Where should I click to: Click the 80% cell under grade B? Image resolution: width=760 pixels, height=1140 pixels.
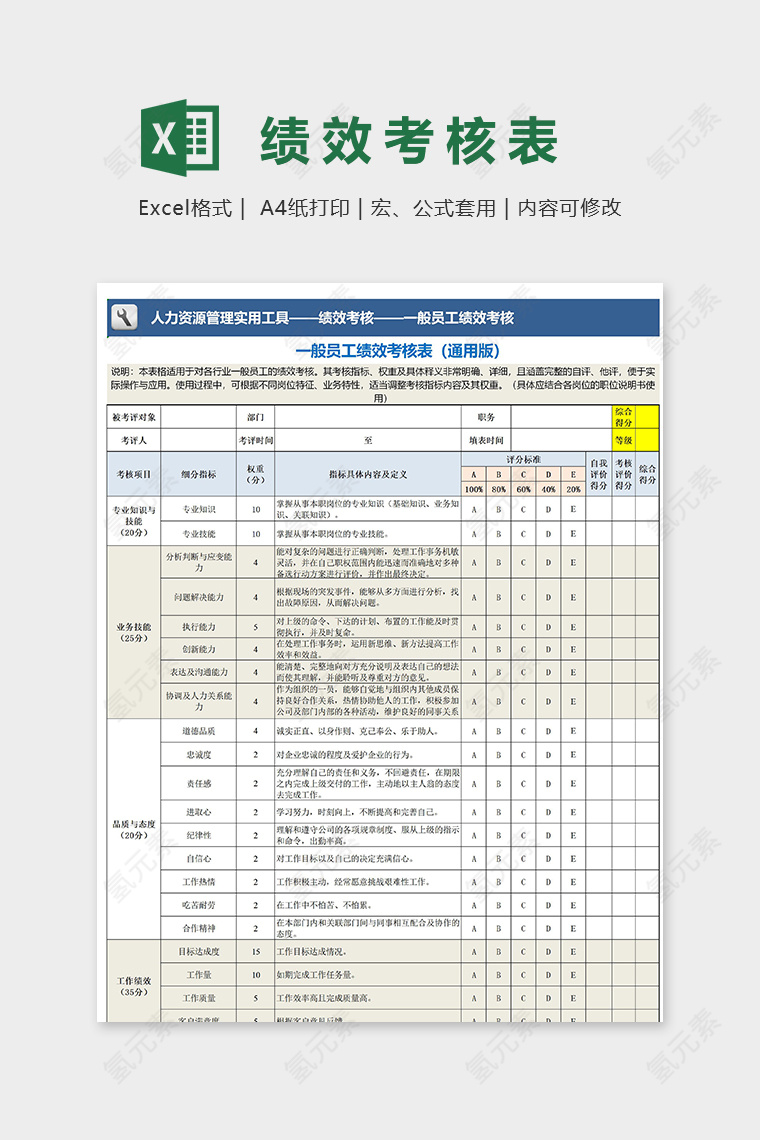[498, 489]
